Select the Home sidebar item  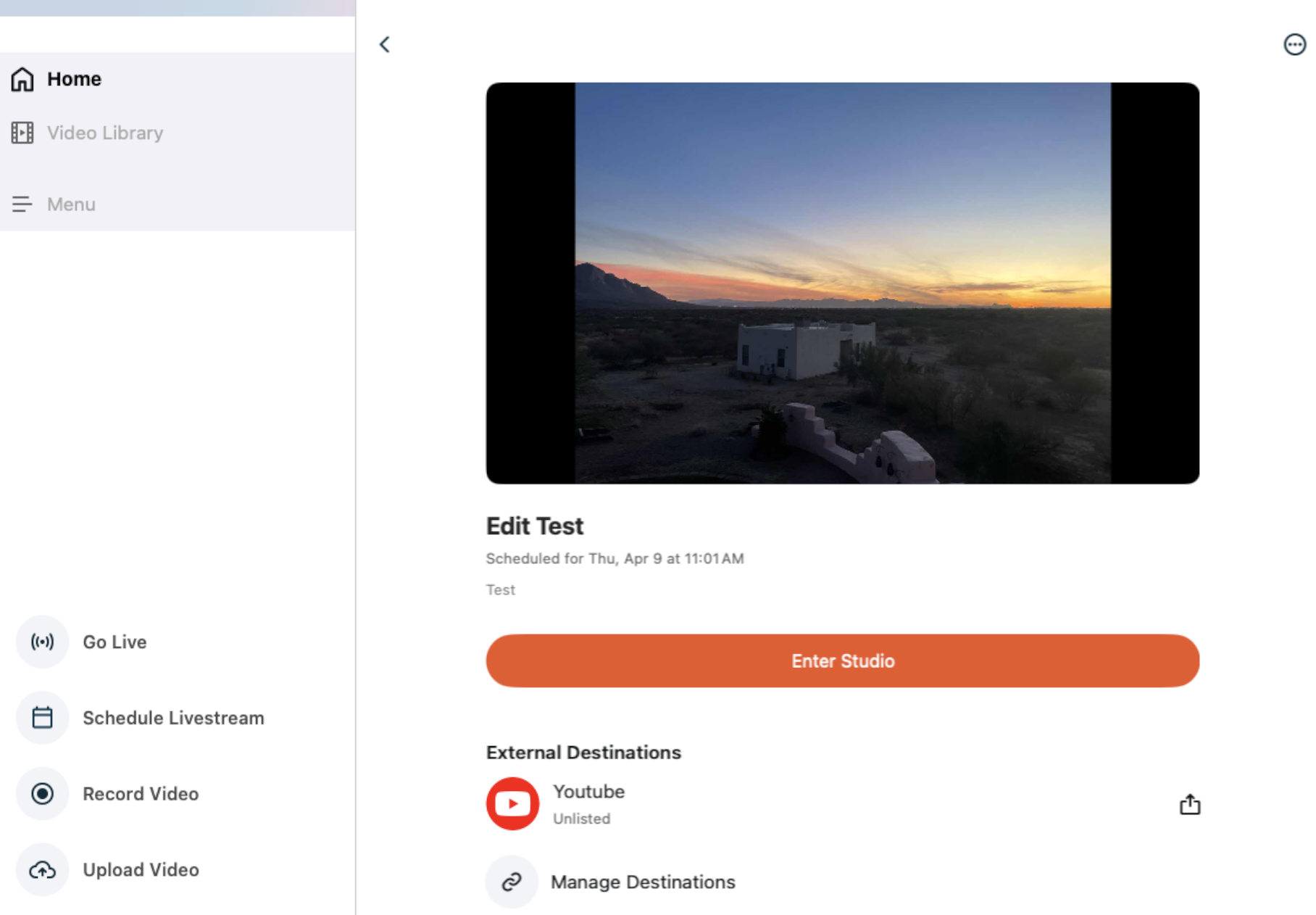pos(74,79)
